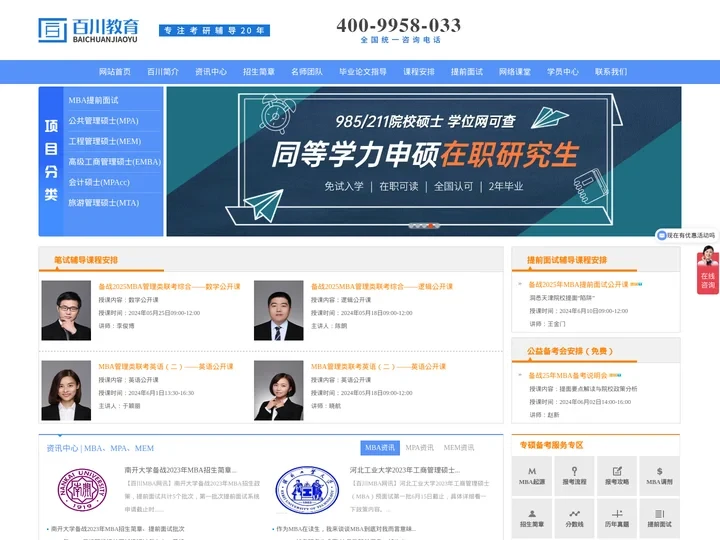Click the 专硕备考服务专区 heading

(x=551, y=445)
